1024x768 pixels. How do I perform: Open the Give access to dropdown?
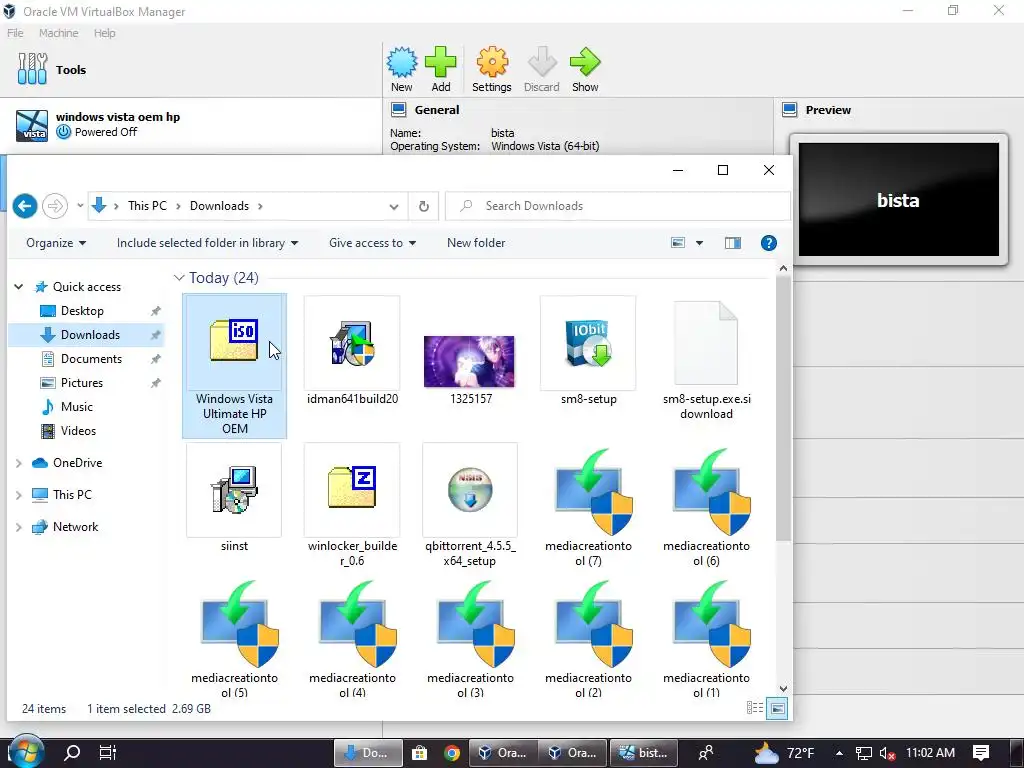pos(372,243)
